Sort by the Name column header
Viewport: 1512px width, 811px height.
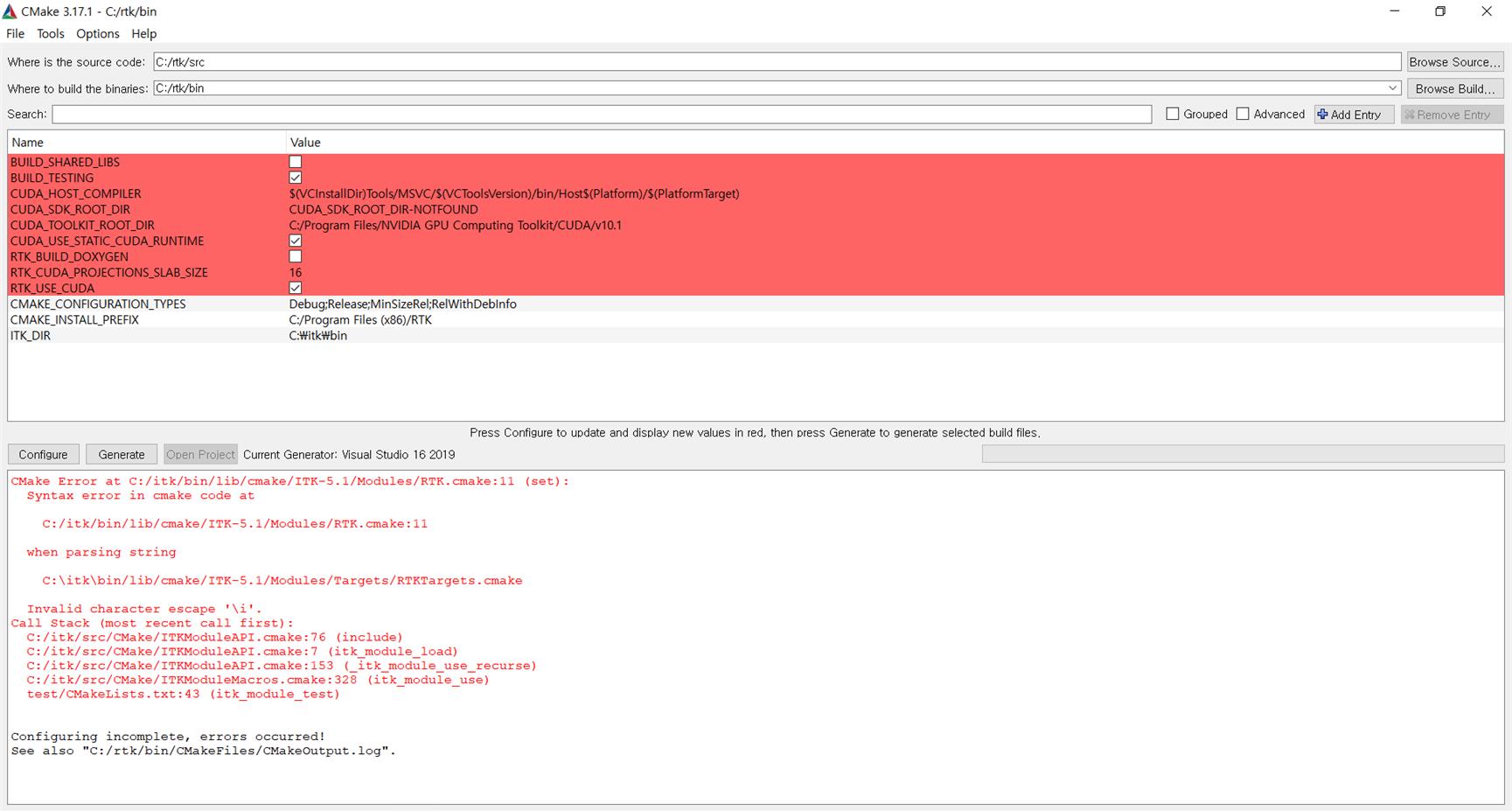(147, 143)
